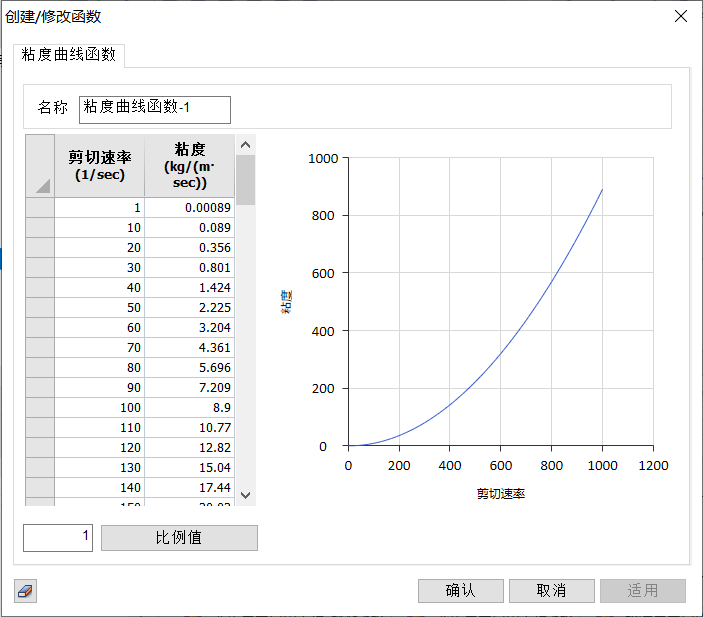Select the shear rate cell 110

100,428
